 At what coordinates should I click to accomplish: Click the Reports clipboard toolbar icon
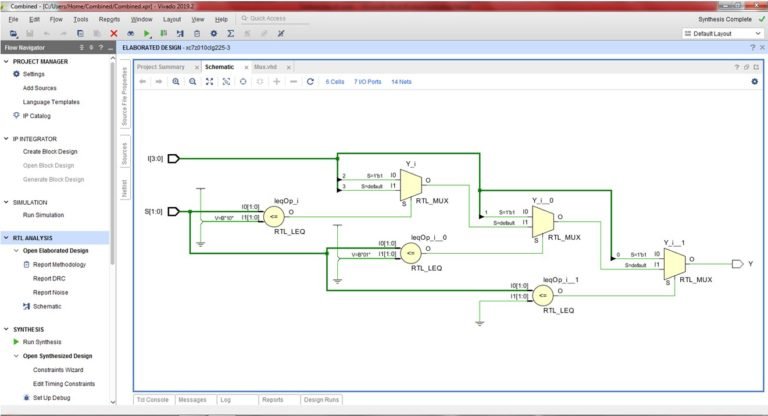point(197,34)
